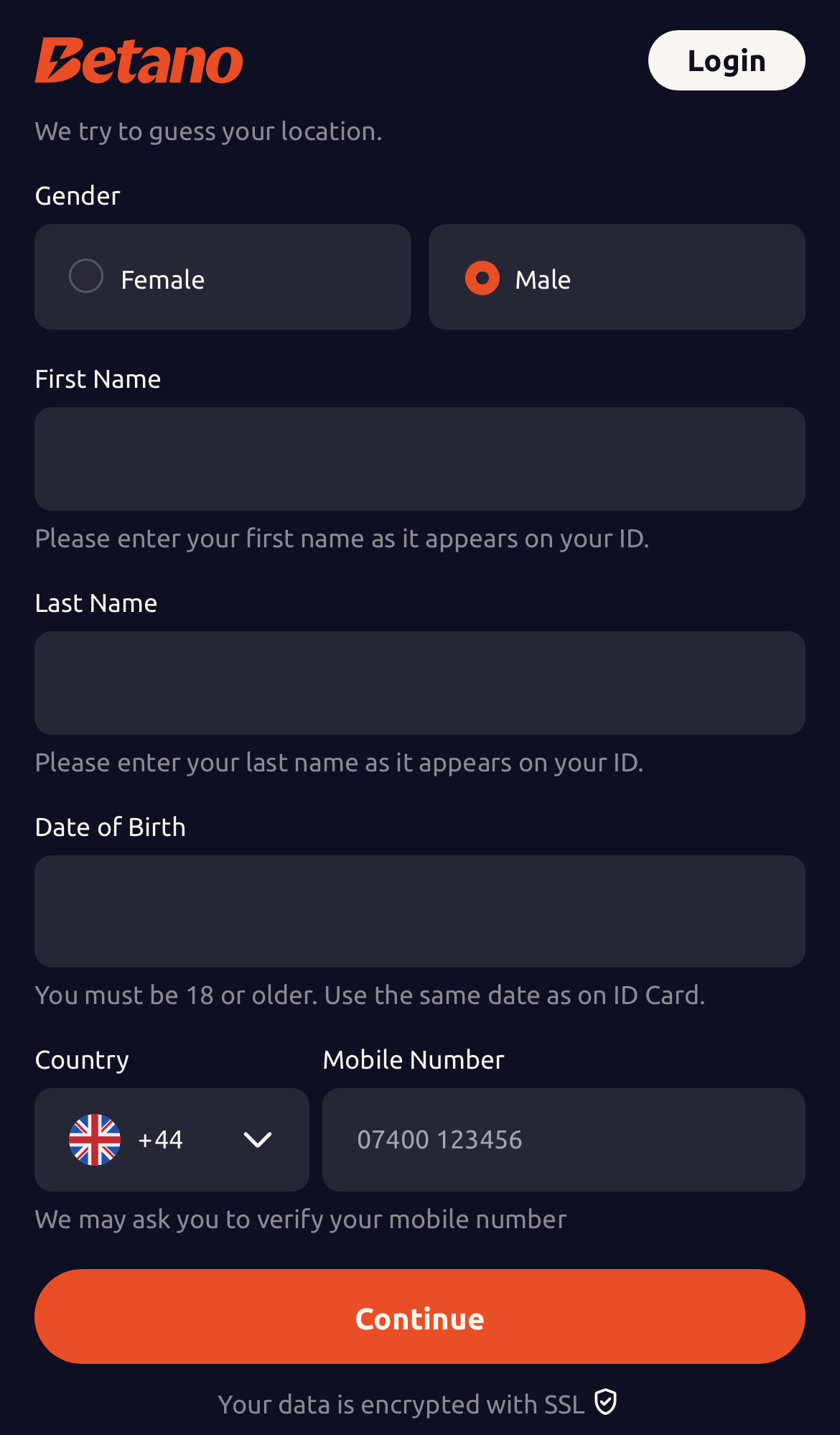Click the Mobile Number input field

click(x=564, y=1140)
